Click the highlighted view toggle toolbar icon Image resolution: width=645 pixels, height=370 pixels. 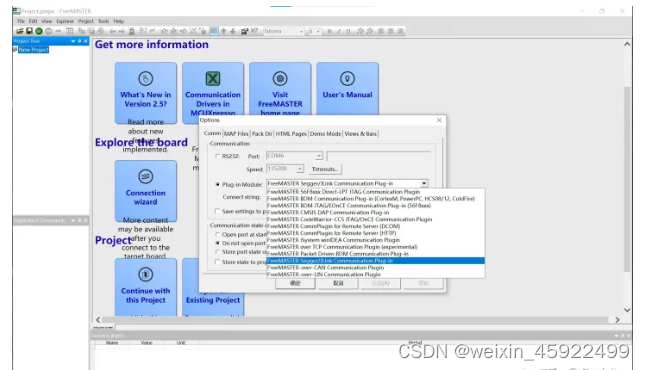213,31
